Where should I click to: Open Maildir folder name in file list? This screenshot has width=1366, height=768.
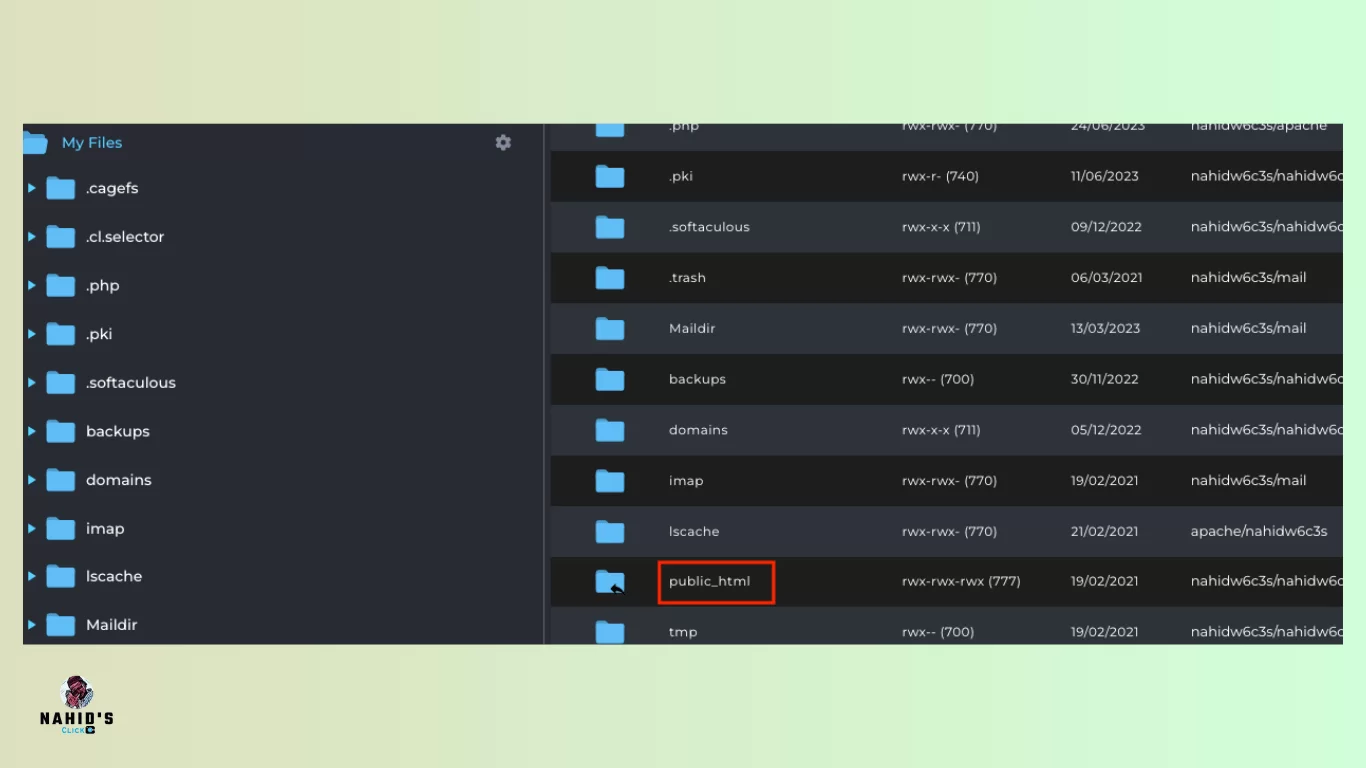tap(692, 328)
